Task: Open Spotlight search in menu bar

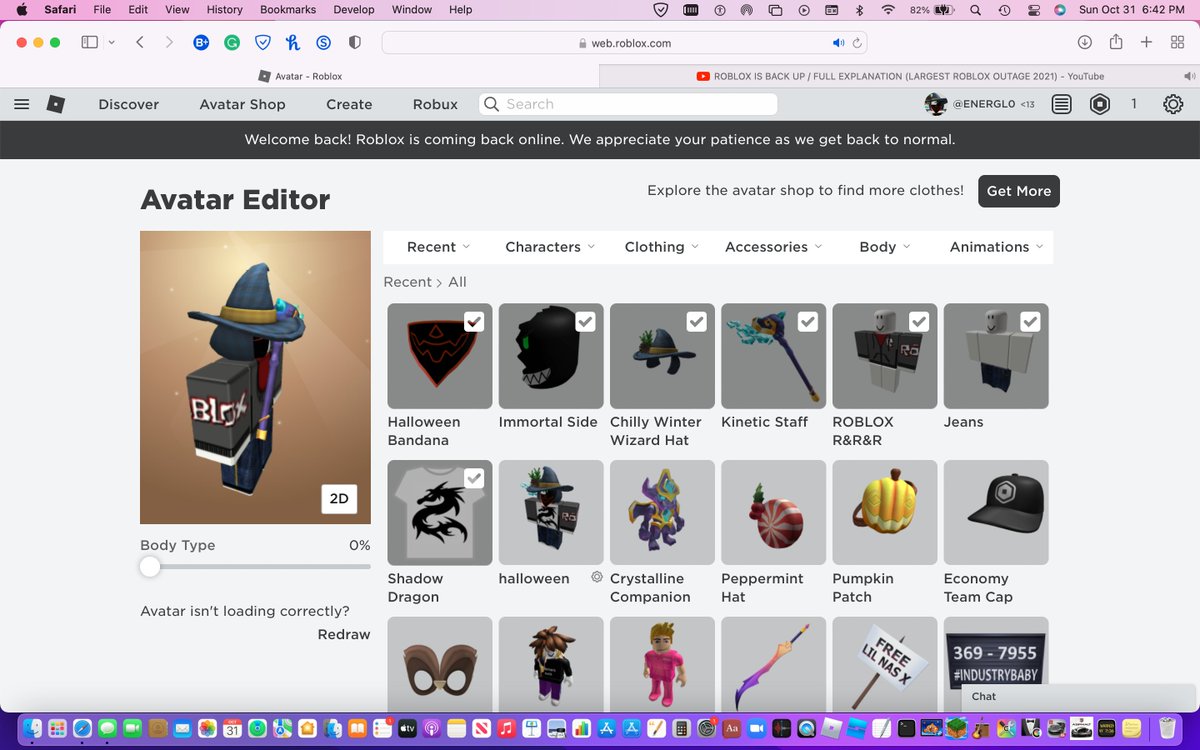Action: point(975,9)
